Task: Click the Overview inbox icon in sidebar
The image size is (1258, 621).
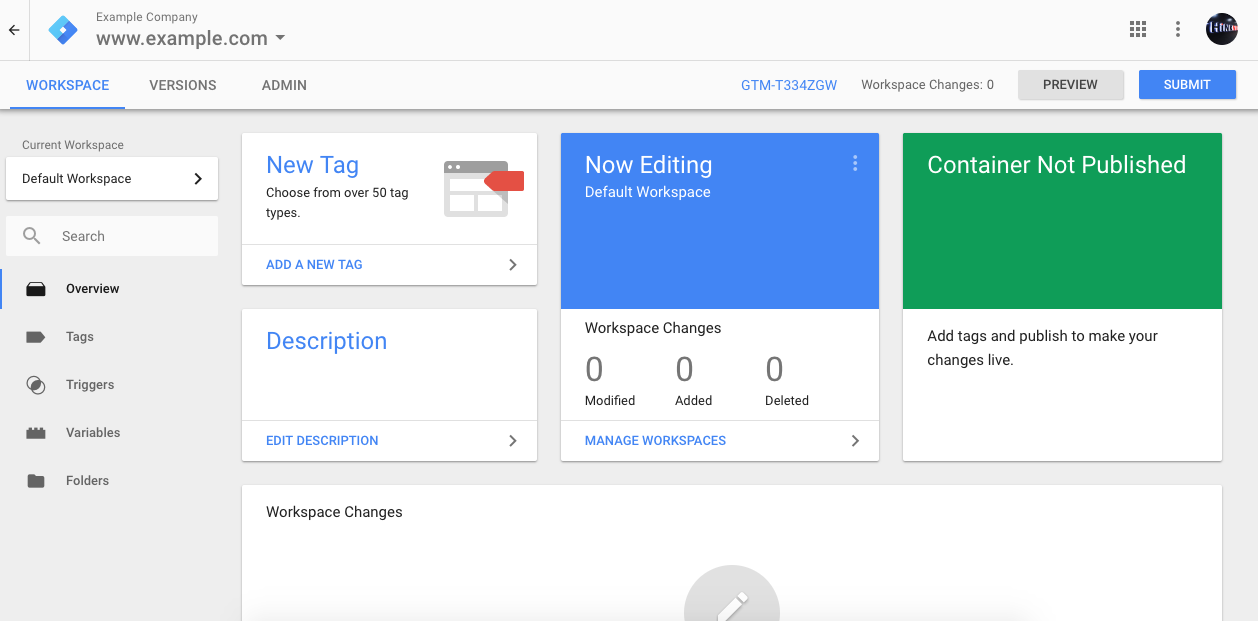Action: point(36,289)
